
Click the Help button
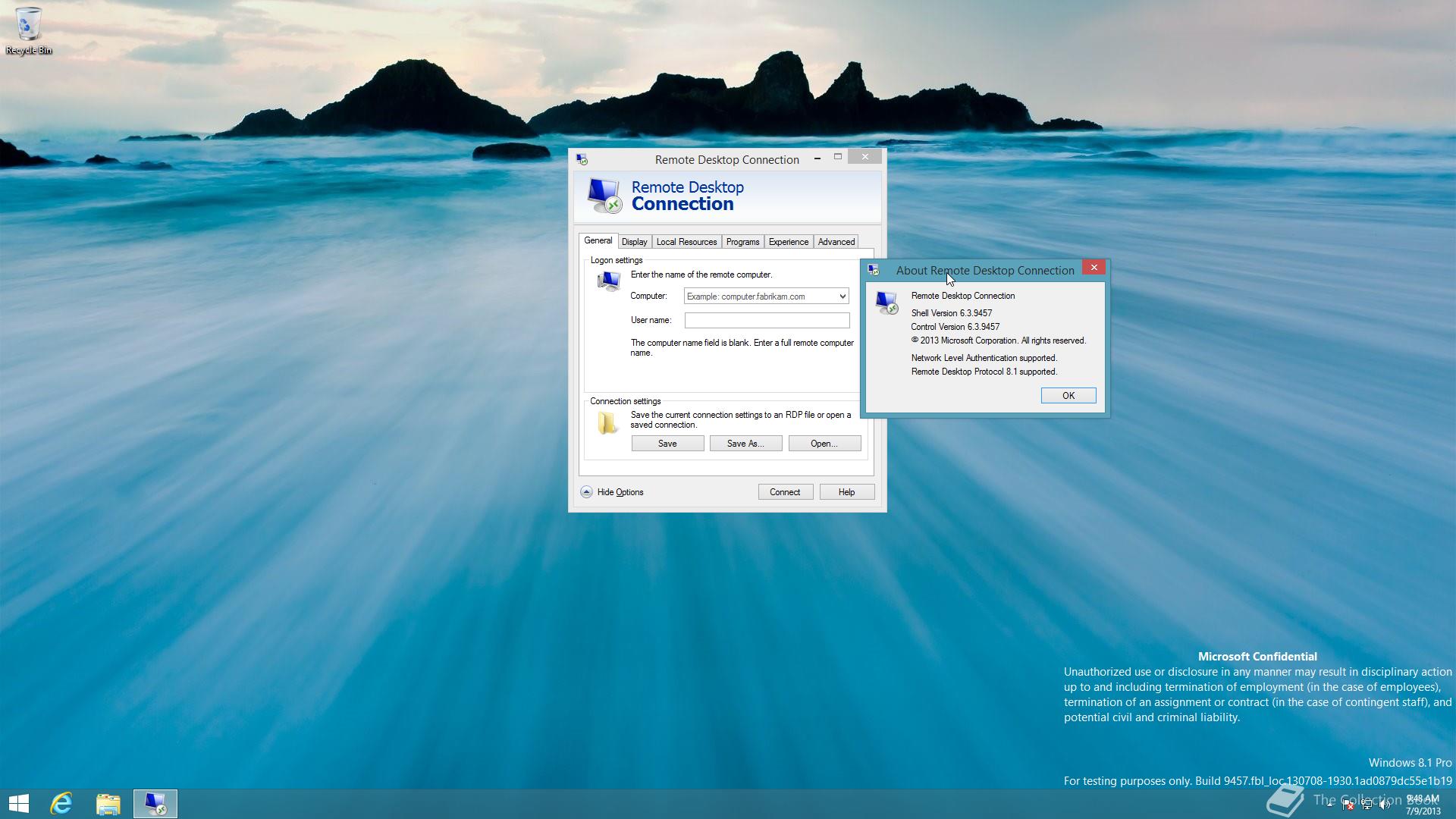pyautogui.click(x=846, y=492)
